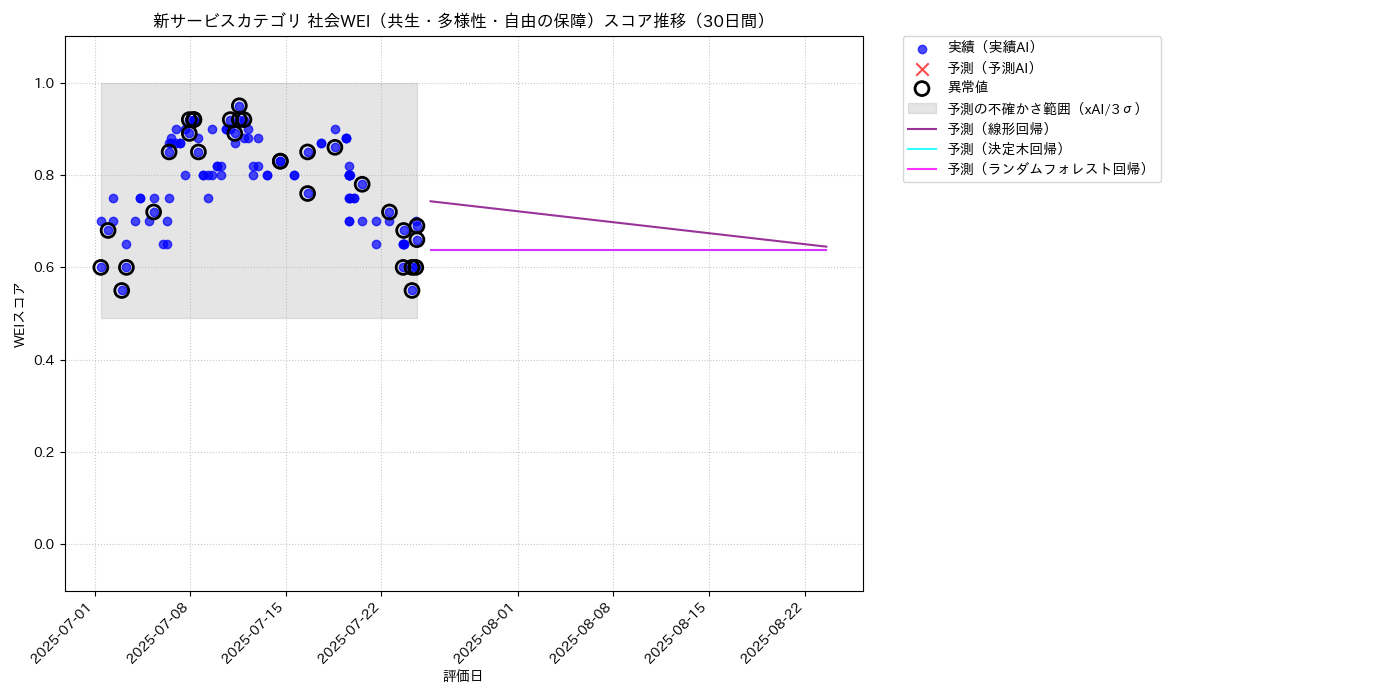Click the cyan line sample in legend
The image size is (1400, 700).
click(x=922, y=149)
